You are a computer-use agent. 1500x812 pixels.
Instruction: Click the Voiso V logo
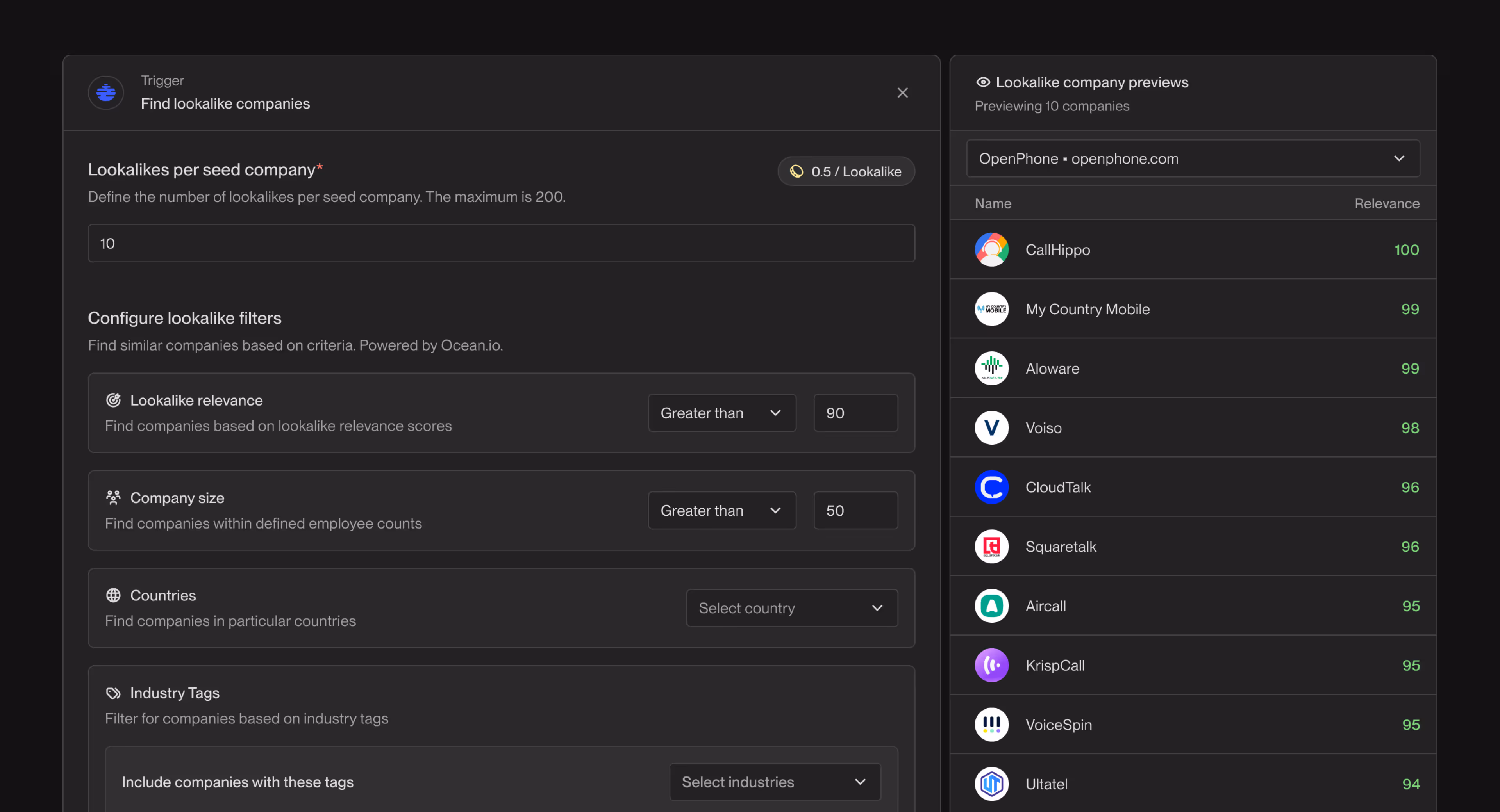(x=991, y=428)
